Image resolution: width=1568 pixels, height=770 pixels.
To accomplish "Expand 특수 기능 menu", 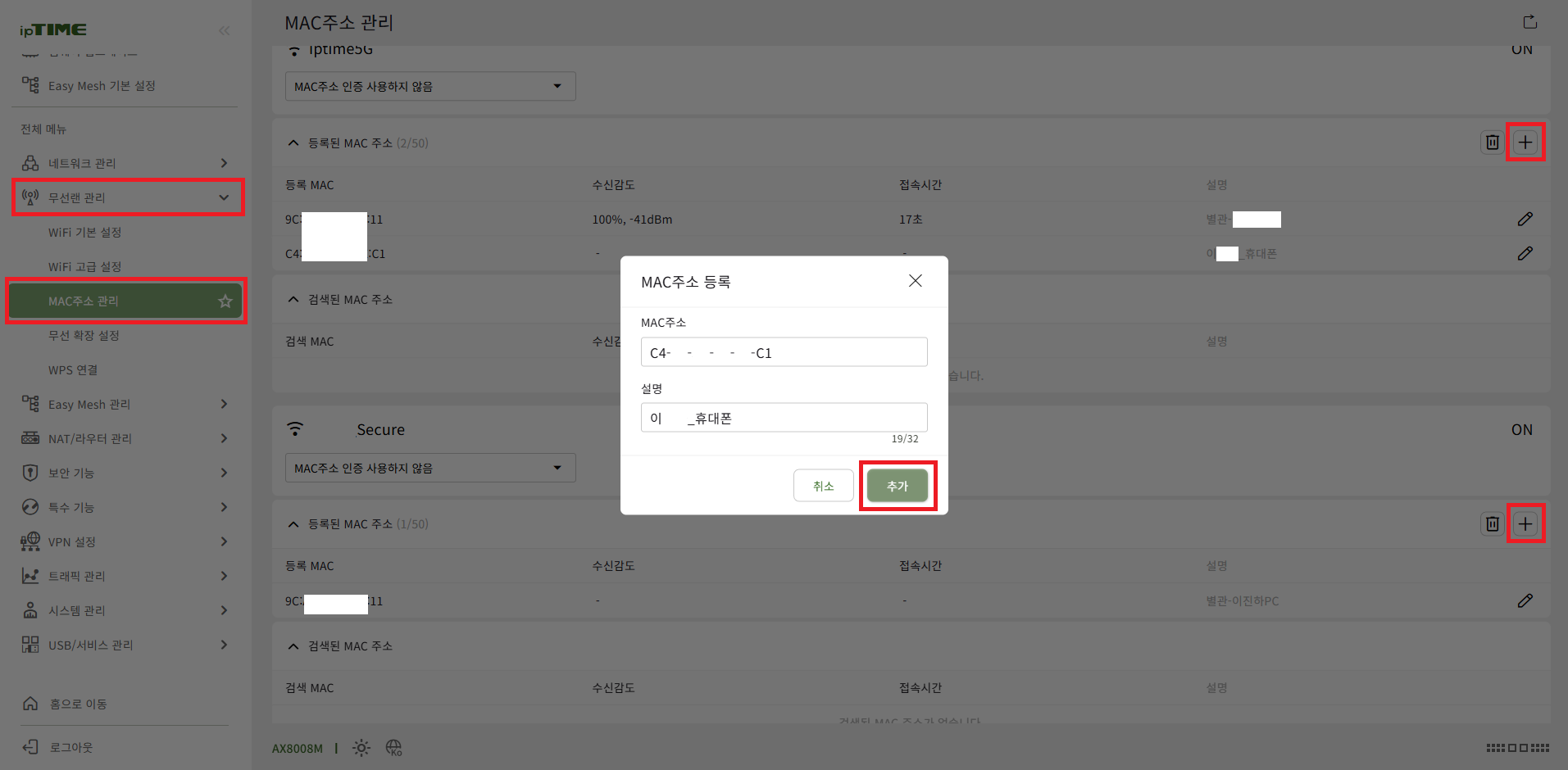I will click(125, 507).
